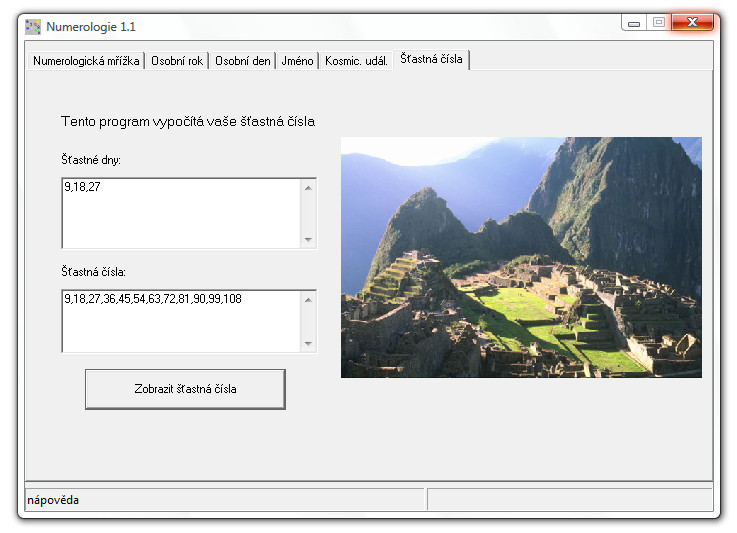Open the Numerologická mřížka tab

pos(86,61)
